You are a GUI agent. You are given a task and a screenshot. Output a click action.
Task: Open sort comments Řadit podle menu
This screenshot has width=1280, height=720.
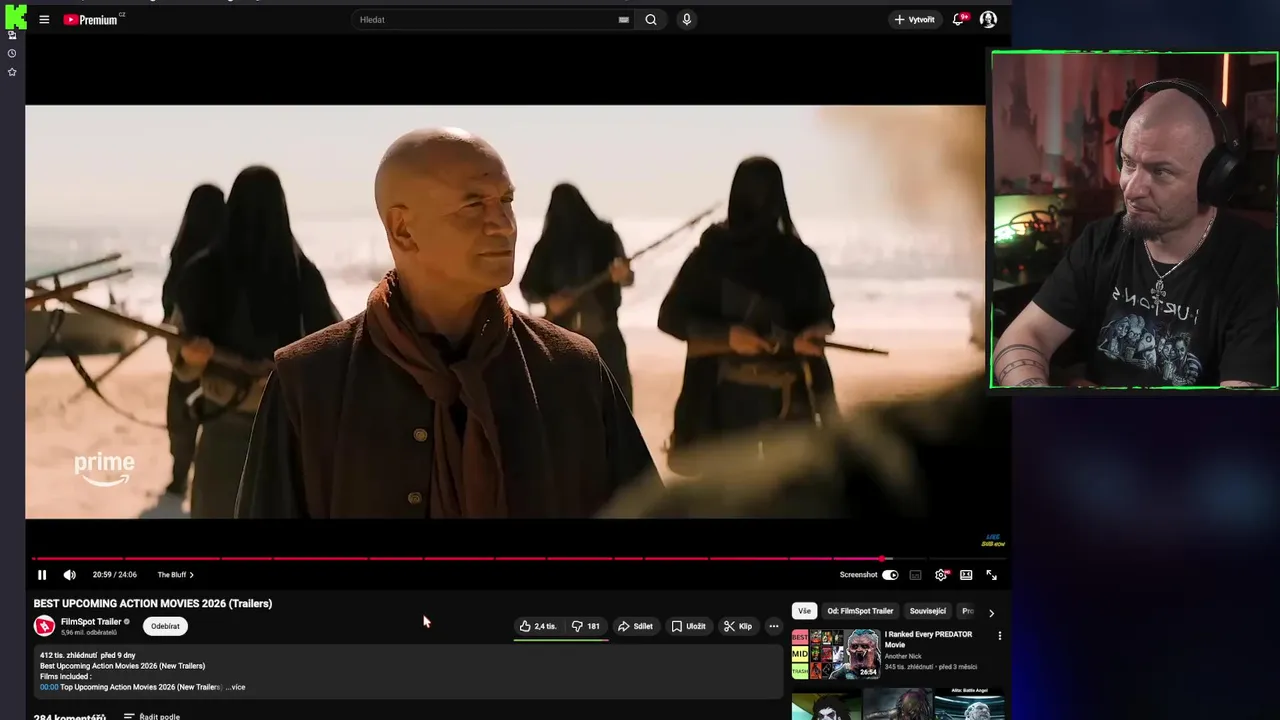point(152,716)
